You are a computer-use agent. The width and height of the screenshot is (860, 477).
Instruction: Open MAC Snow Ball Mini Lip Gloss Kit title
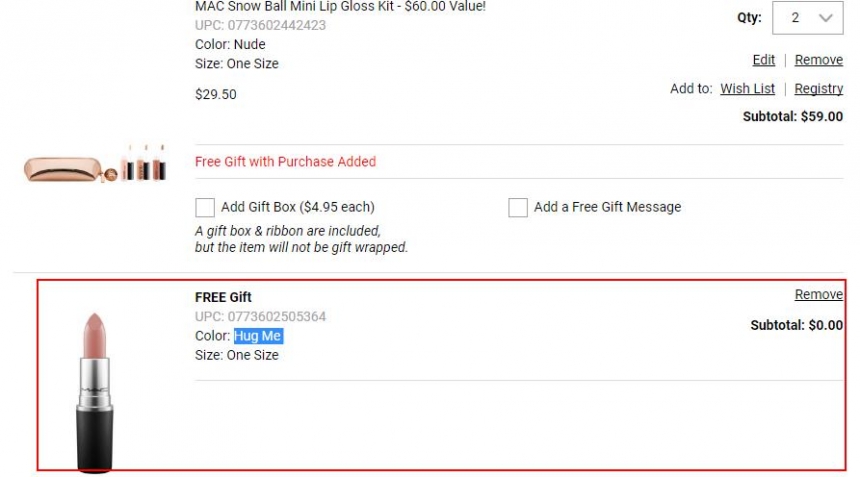pos(340,7)
